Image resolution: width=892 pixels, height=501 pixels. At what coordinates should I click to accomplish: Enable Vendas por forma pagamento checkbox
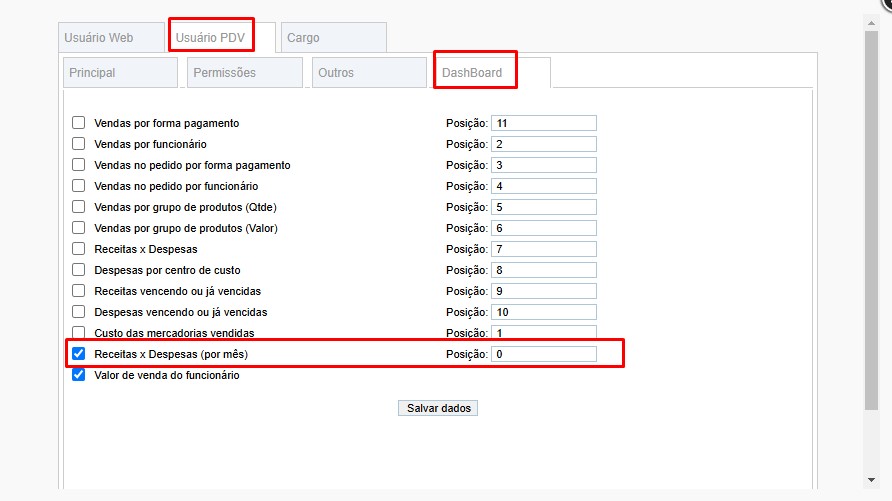79,123
